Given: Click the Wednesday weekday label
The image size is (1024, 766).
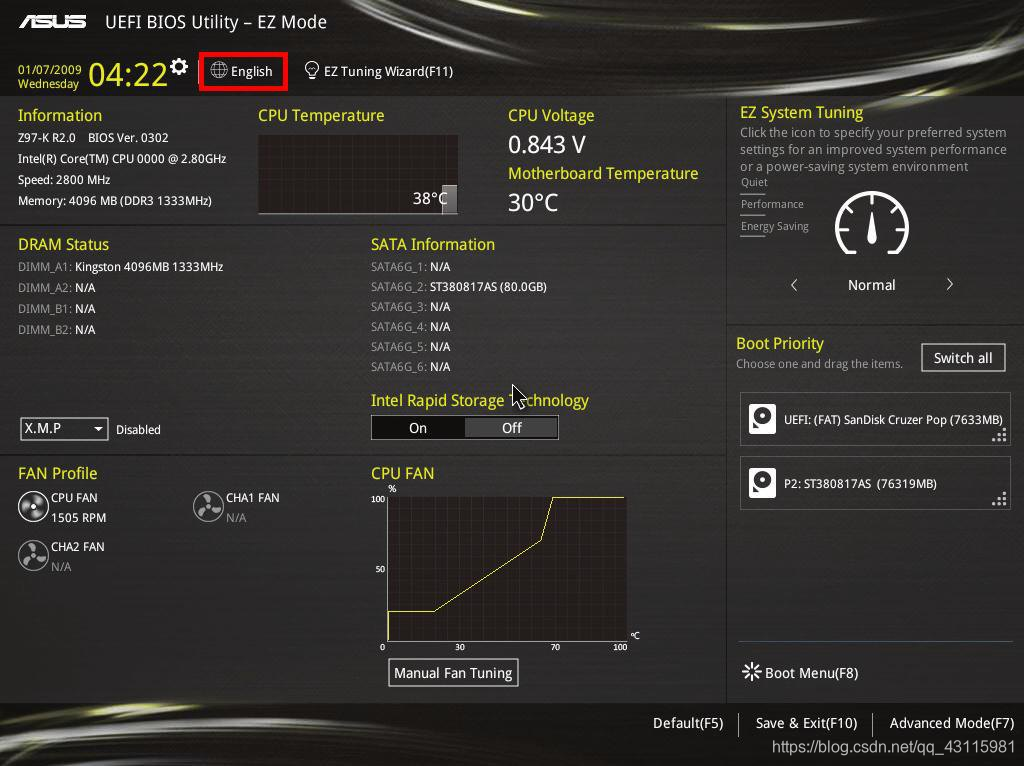Looking at the screenshot, I should (48, 84).
